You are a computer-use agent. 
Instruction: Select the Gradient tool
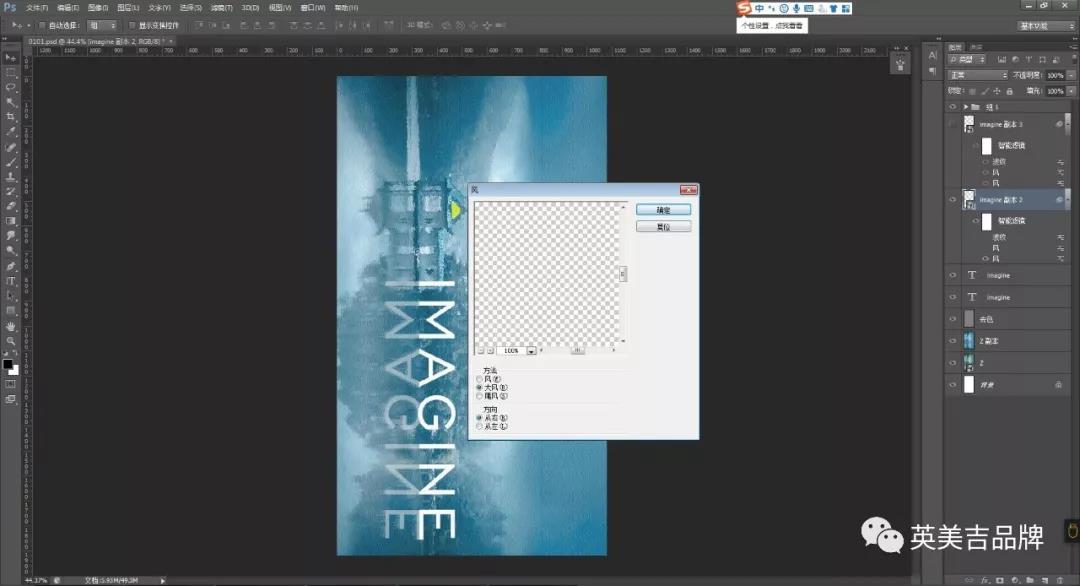pyautogui.click(x=10, y=221)
